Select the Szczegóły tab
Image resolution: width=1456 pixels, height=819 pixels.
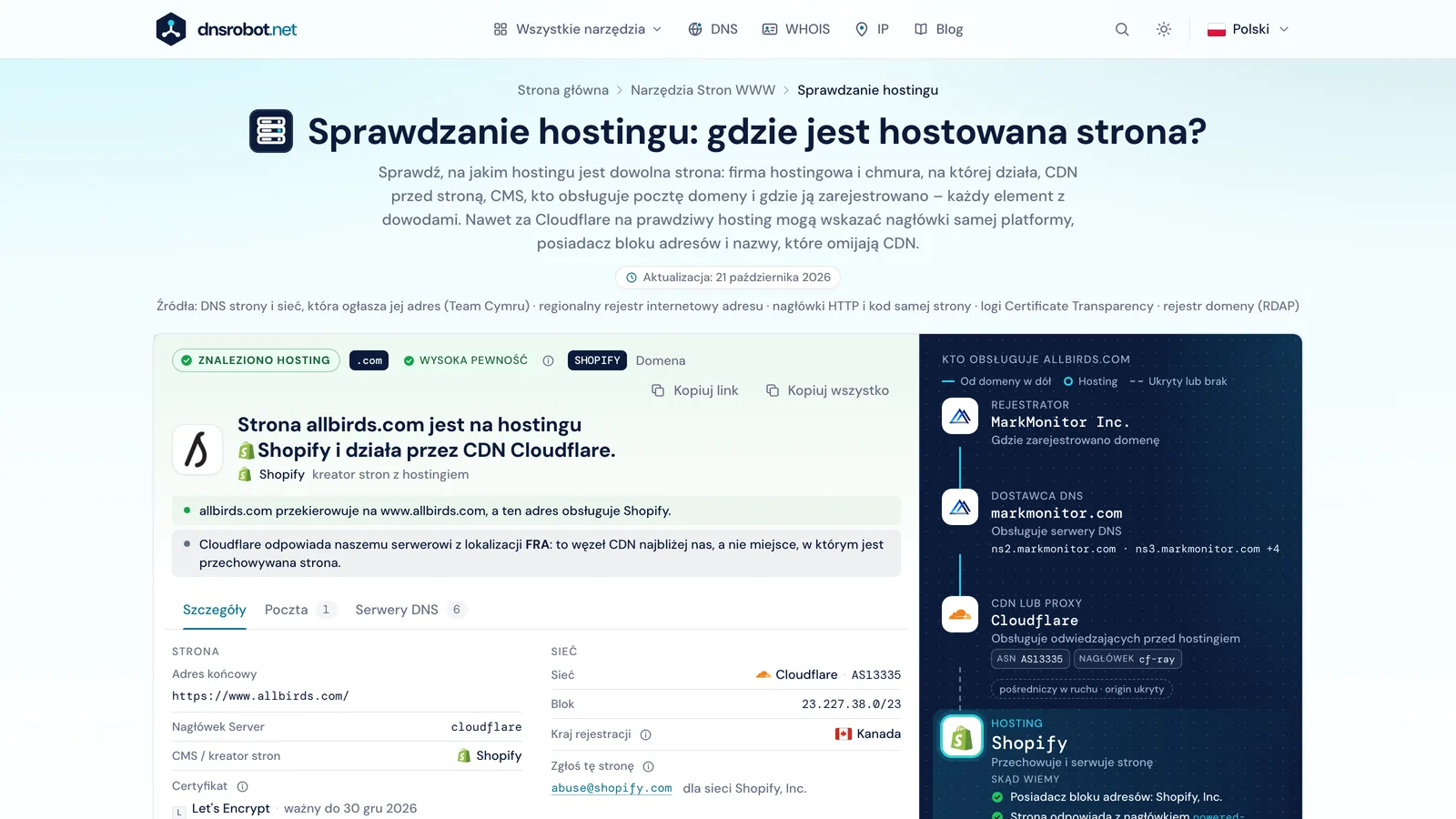pos(215,610)
